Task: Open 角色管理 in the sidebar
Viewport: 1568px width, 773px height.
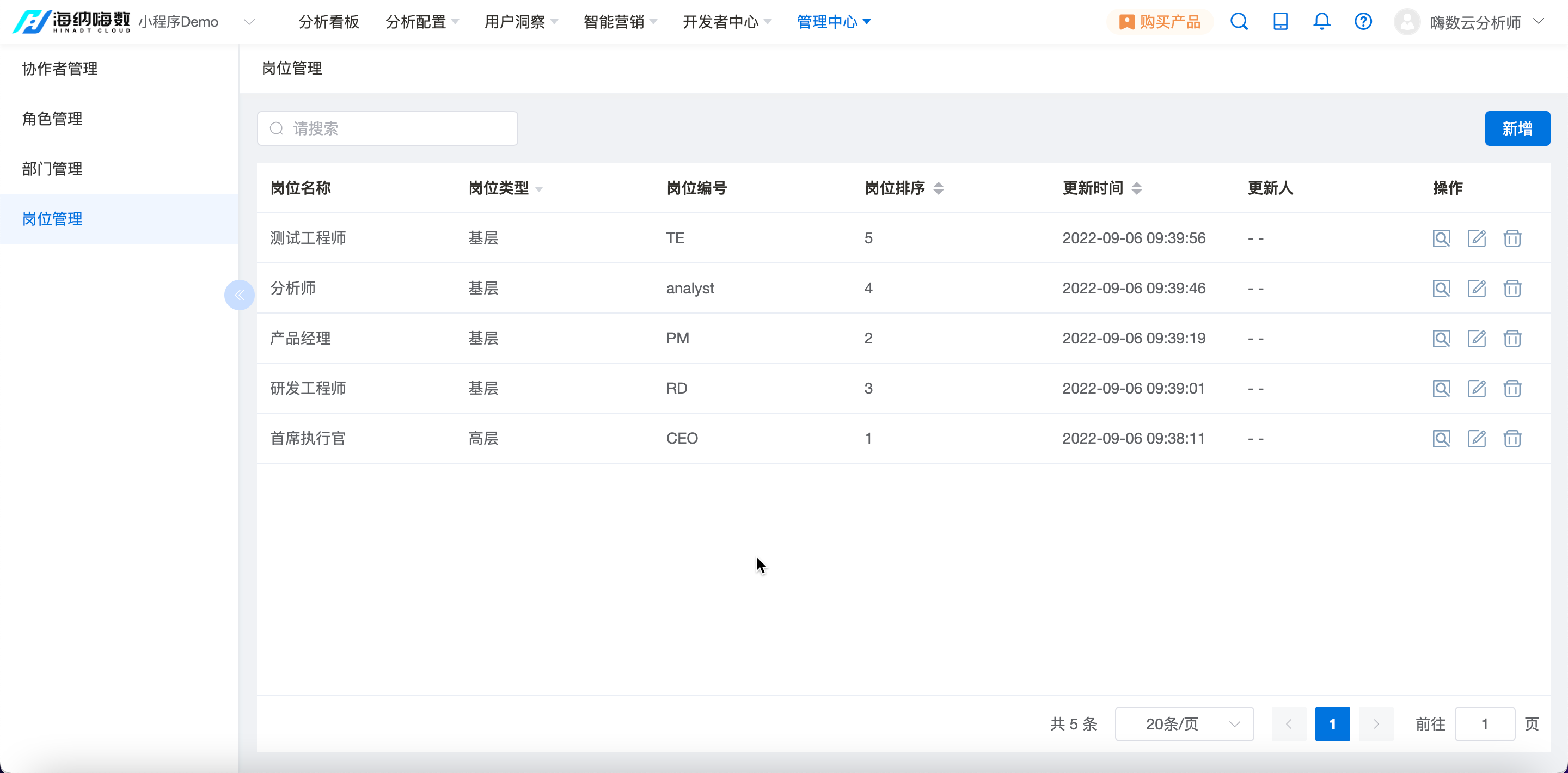Action: pyautogui.click(x=119, y=119)
